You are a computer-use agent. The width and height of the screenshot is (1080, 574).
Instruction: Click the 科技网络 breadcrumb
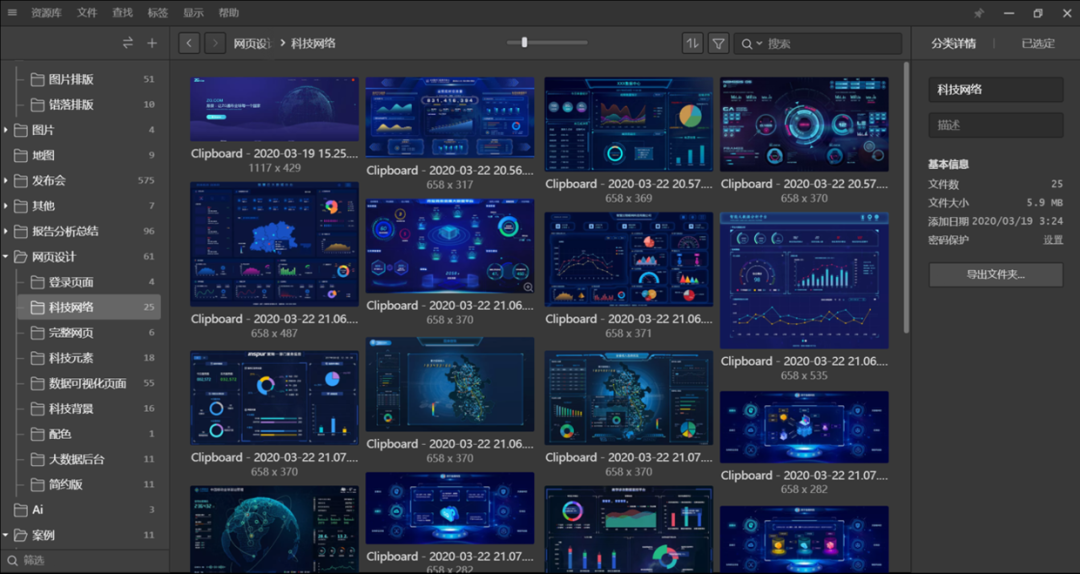(313, 43)
